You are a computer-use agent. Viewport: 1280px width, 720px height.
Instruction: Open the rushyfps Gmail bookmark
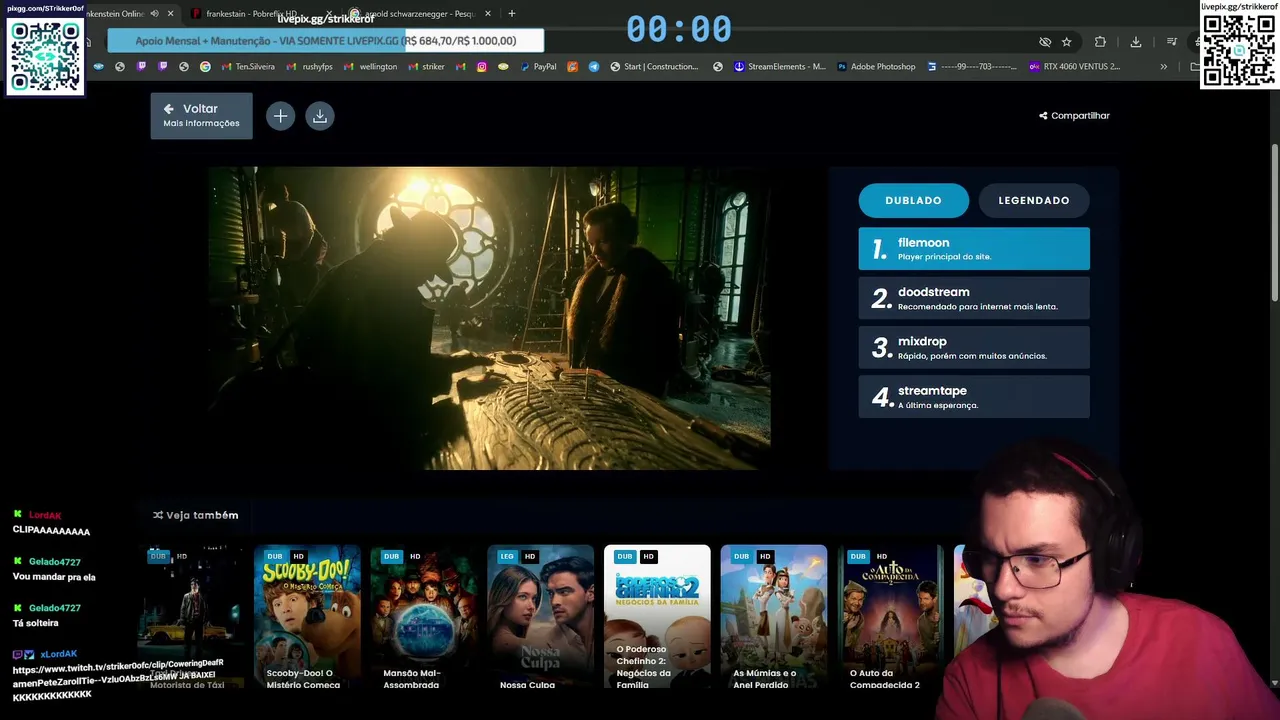(x=309, y=67)
